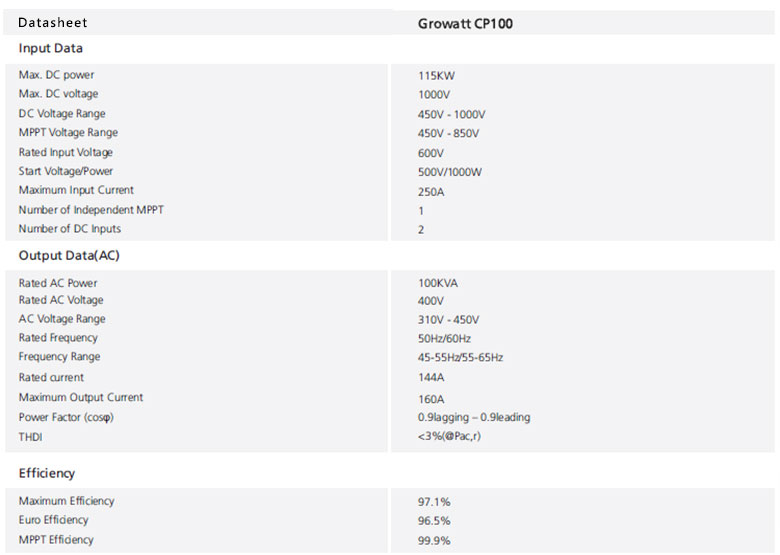Click the Growatt CP100 column header
This screenshot has height=555, width=780.
(465, 23)
